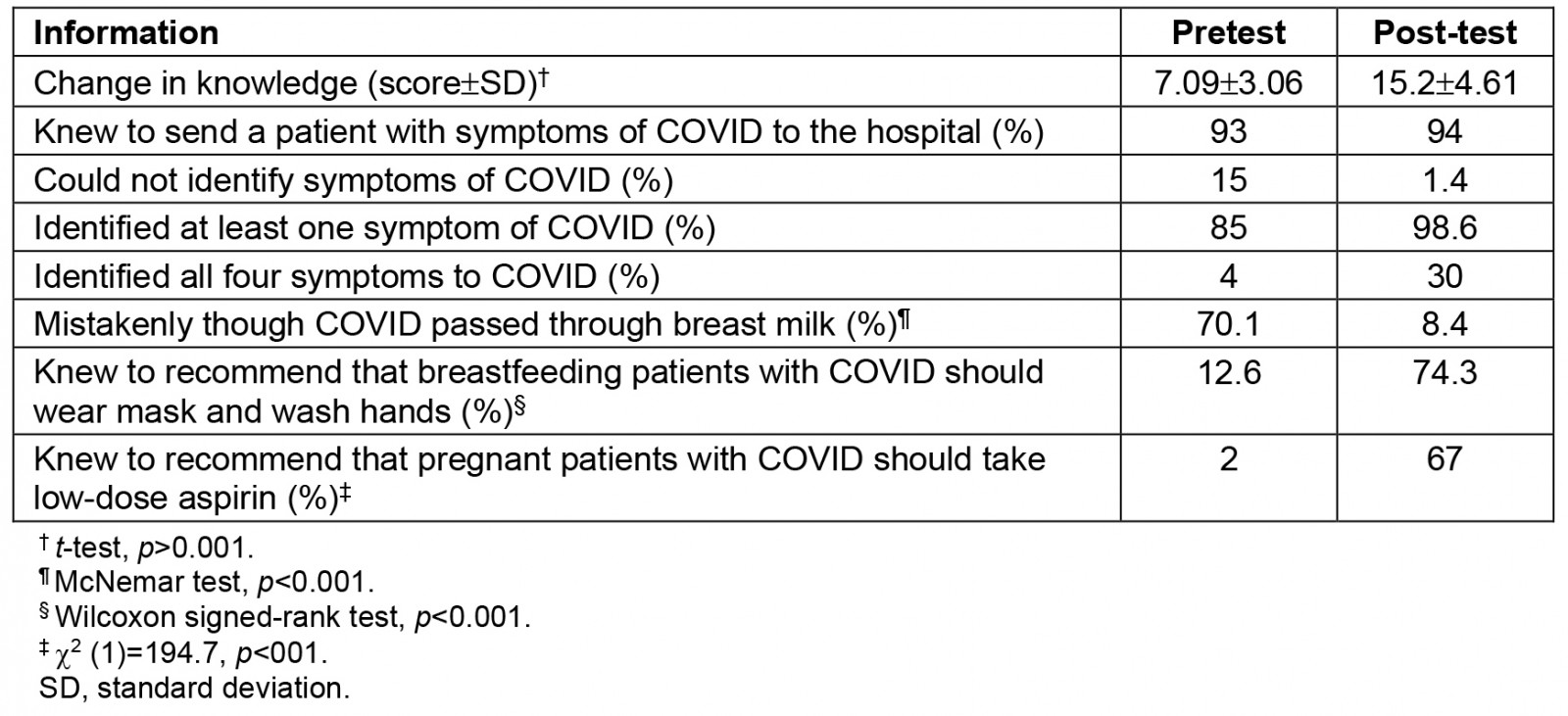The width and height of the screenshot is (1568, 716).
Task: Select the Change in knowledge row label
Action: (x=290, y=82)
